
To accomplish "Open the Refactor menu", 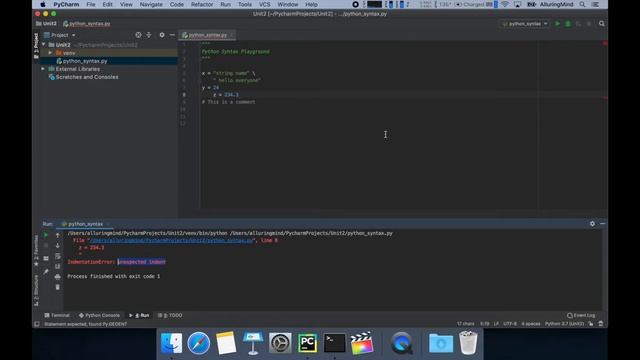I will click(202, 4).
